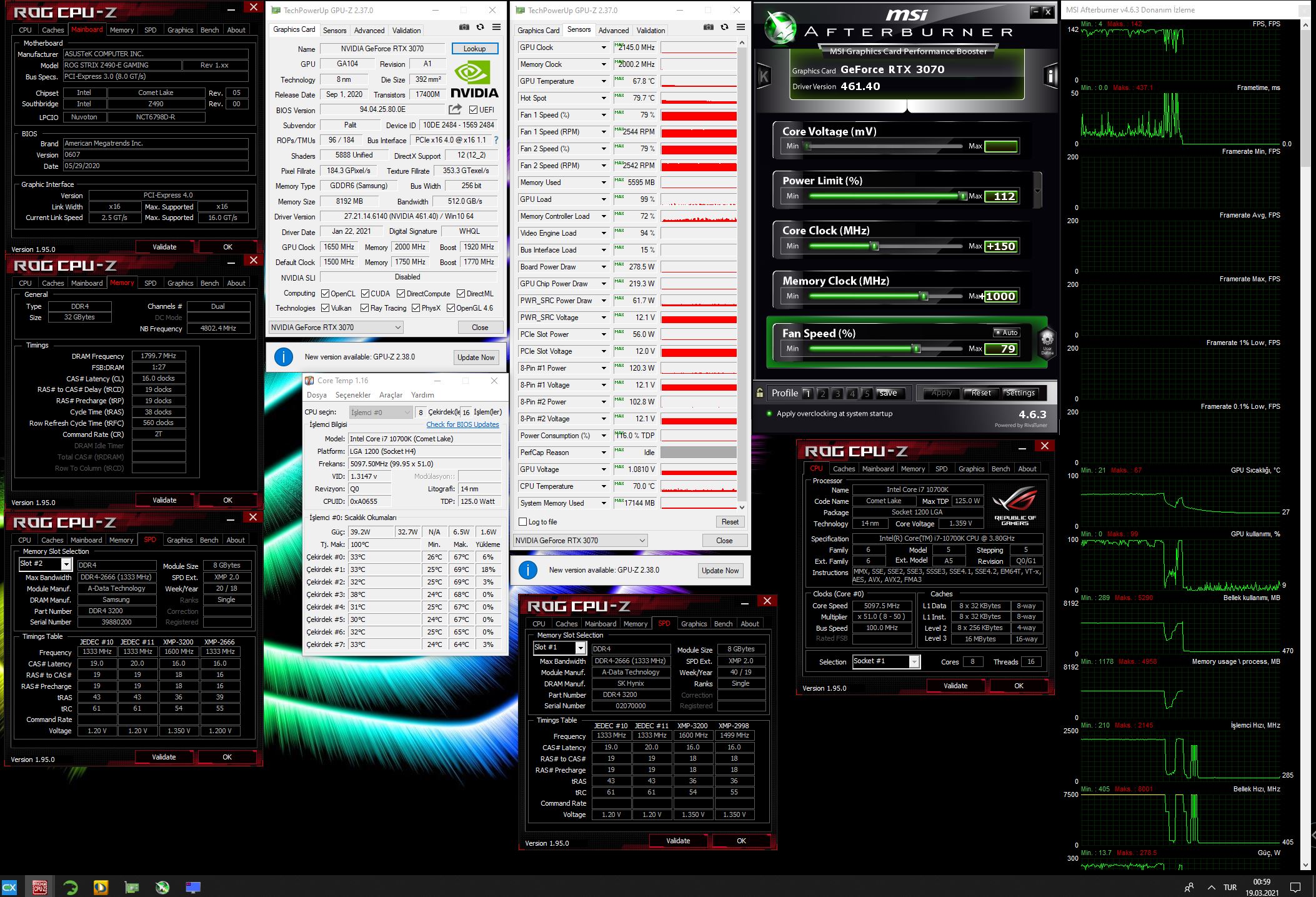The height and width of the screenshot is (897, 1316).
Task: Click the green Razer snake icon on taskbar
Action: point(71,886)
